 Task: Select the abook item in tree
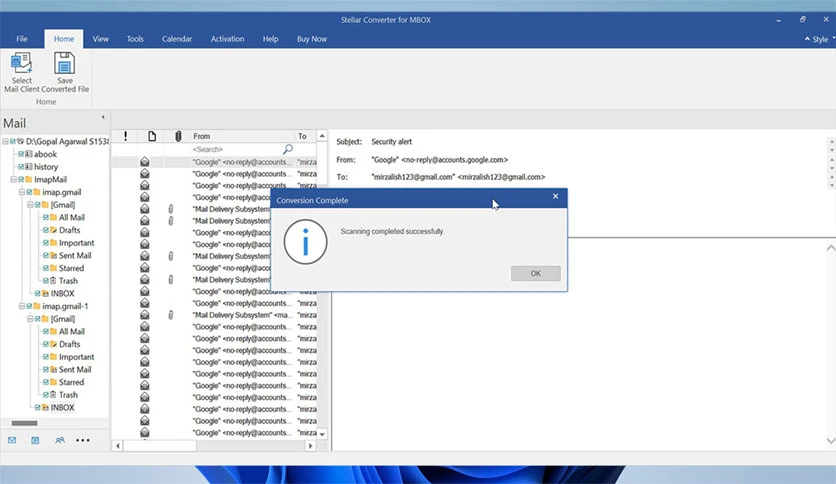45,154
